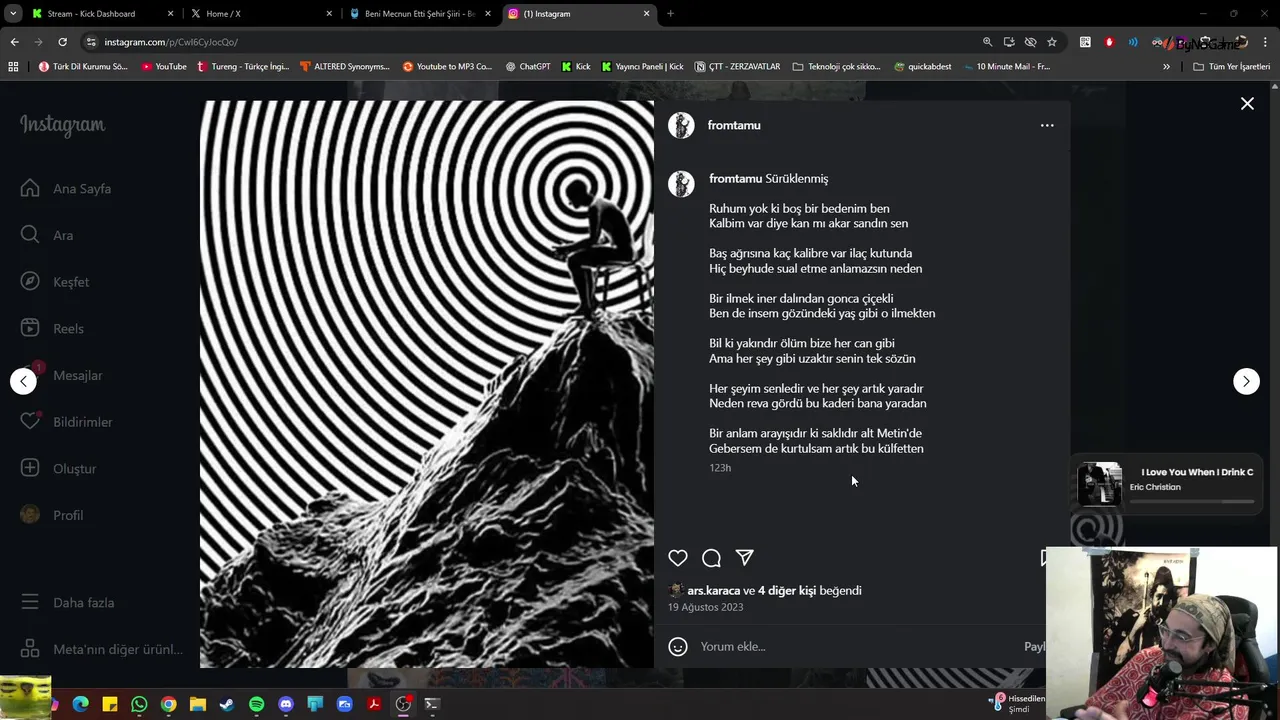Open the emoji picker for comments
The image size is (1280, 720).
678,646
